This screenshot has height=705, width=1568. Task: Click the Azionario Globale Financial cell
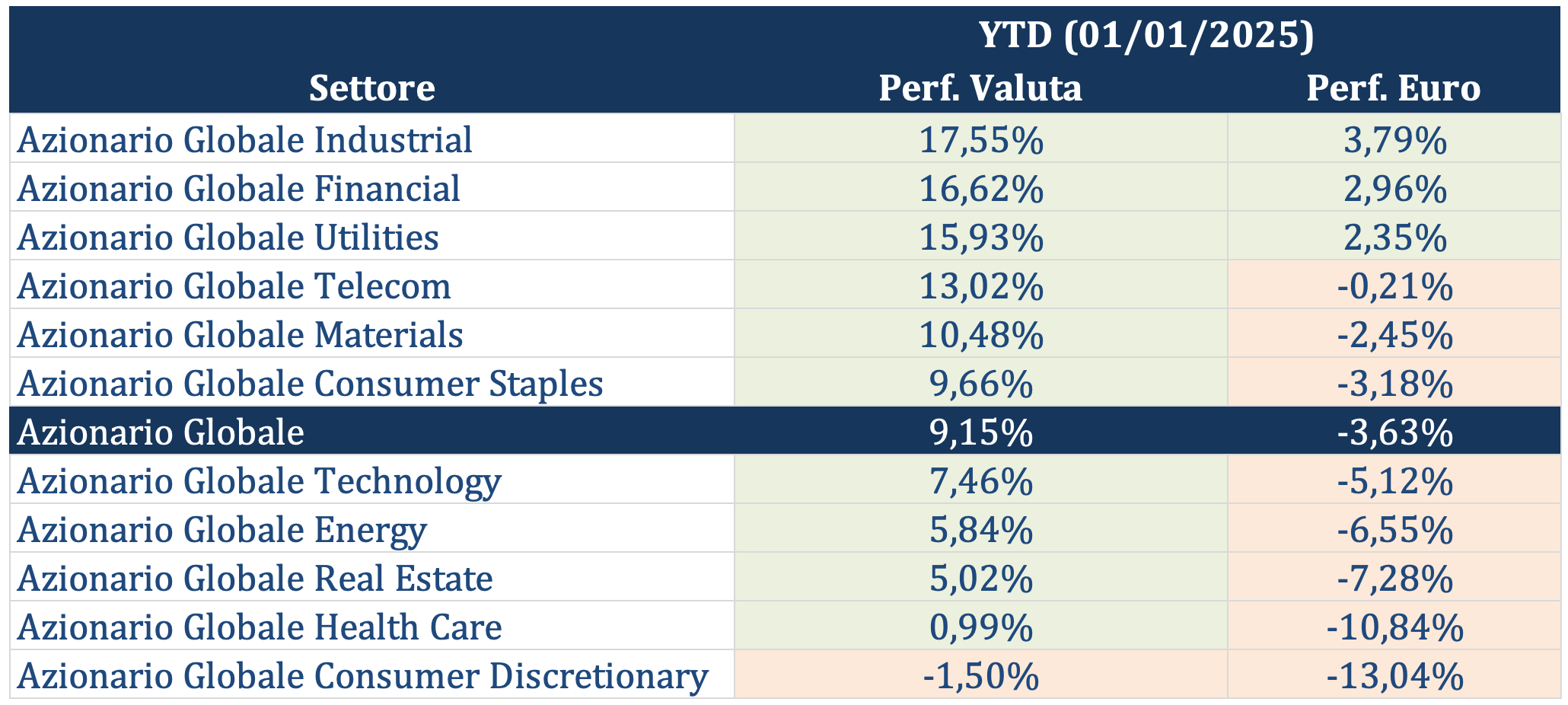[239, 189]
